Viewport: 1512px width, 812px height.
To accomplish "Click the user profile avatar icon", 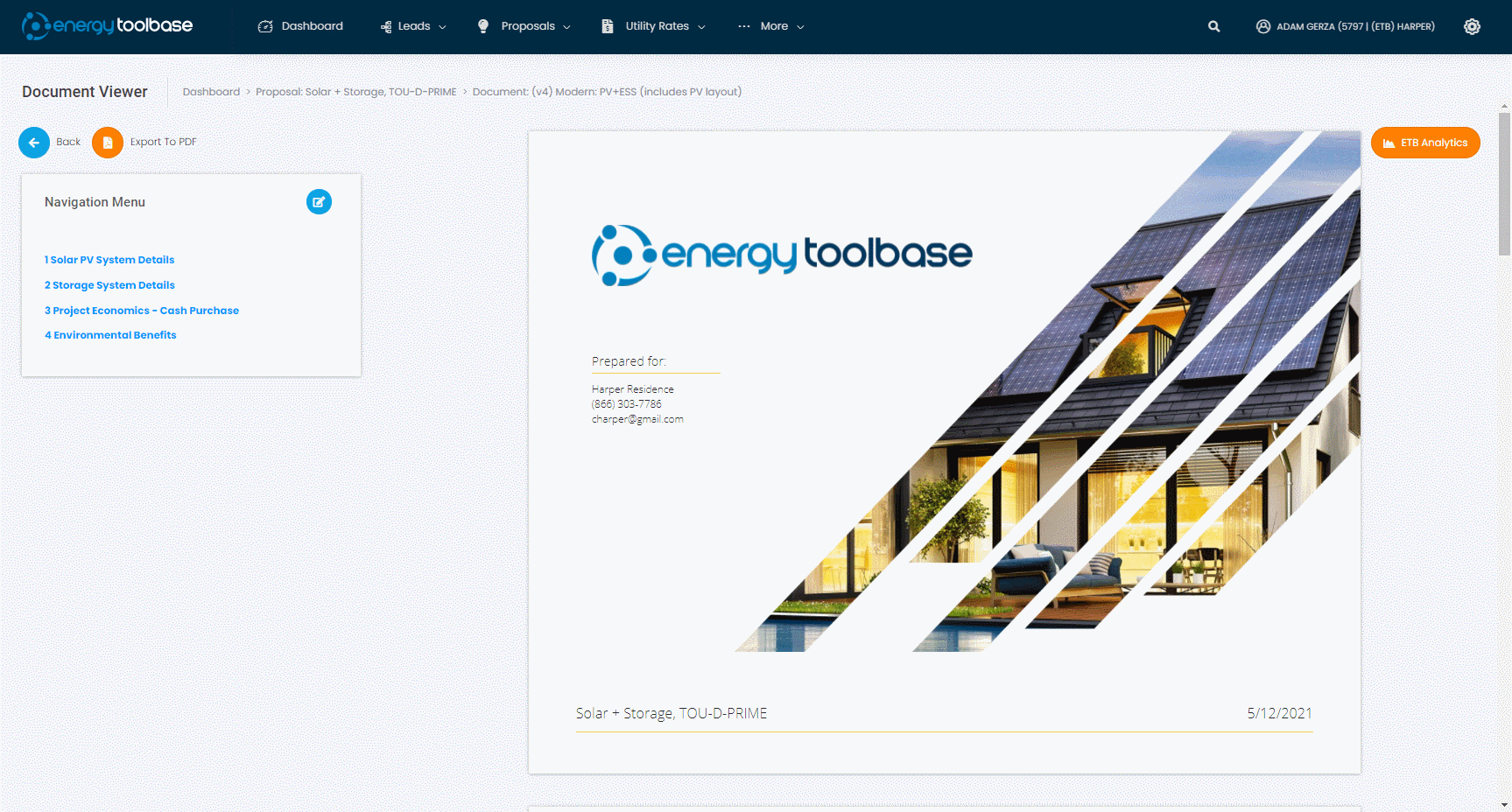I will click(x=1263, y=26).
